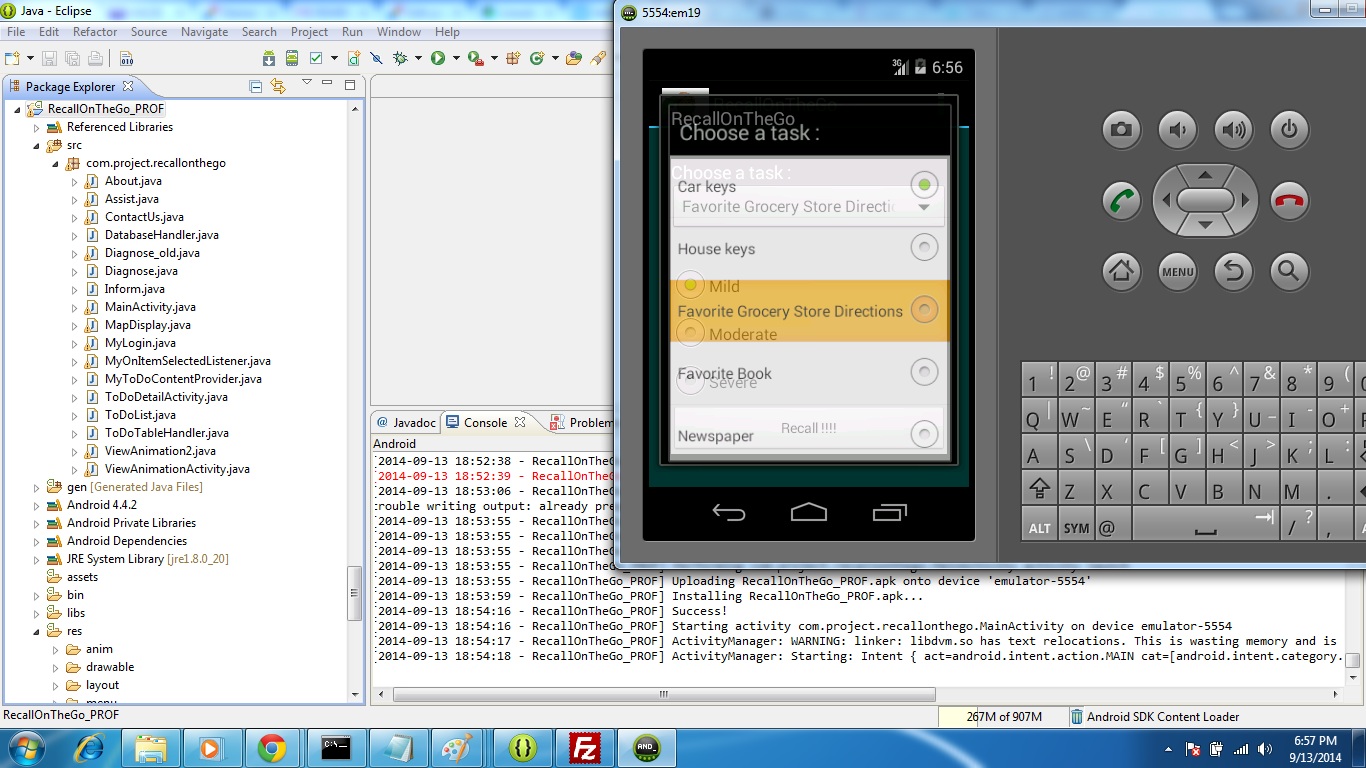This screenshot has width=1366, height=768.
Task: Select MapDisplay.java in Package Explorer
Action: [x=147, y=325]
